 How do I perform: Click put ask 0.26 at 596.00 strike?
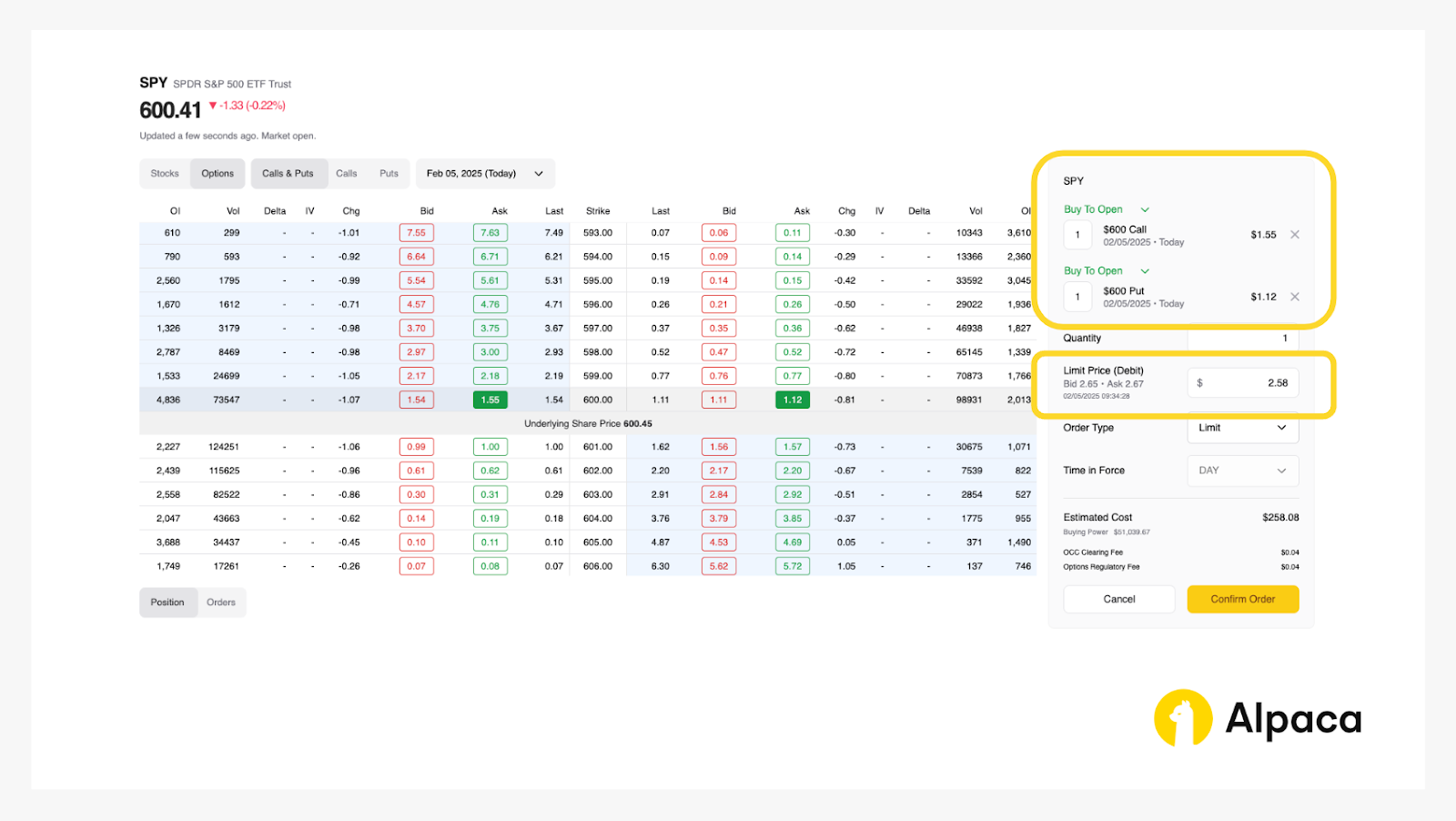[793, 305]
